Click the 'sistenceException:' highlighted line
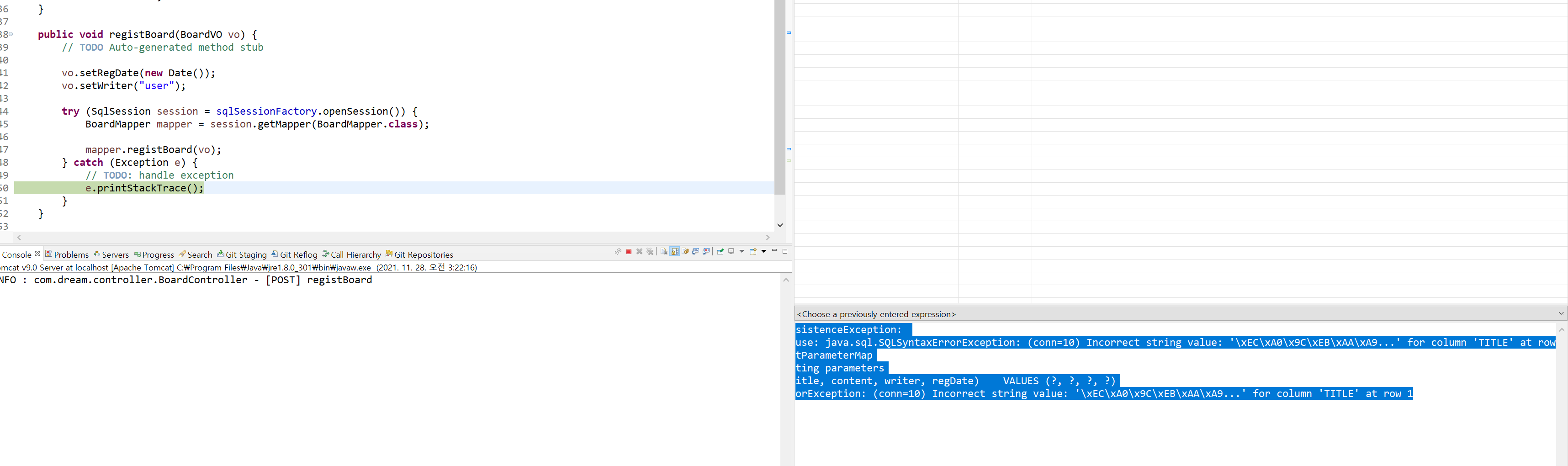The image size is (1568, 466). [848, 330]
